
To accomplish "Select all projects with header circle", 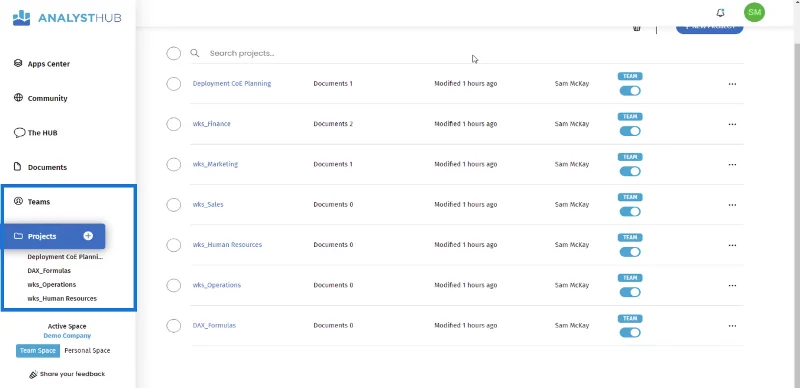I will tap(173, 53).
